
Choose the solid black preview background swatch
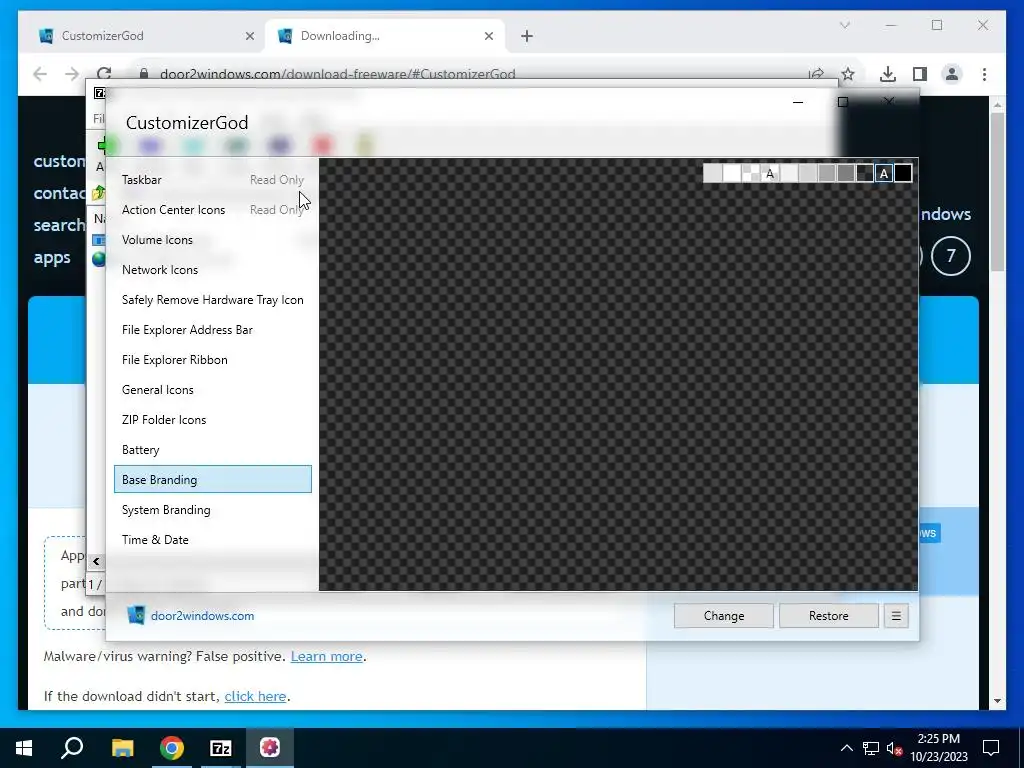[903, 173]
